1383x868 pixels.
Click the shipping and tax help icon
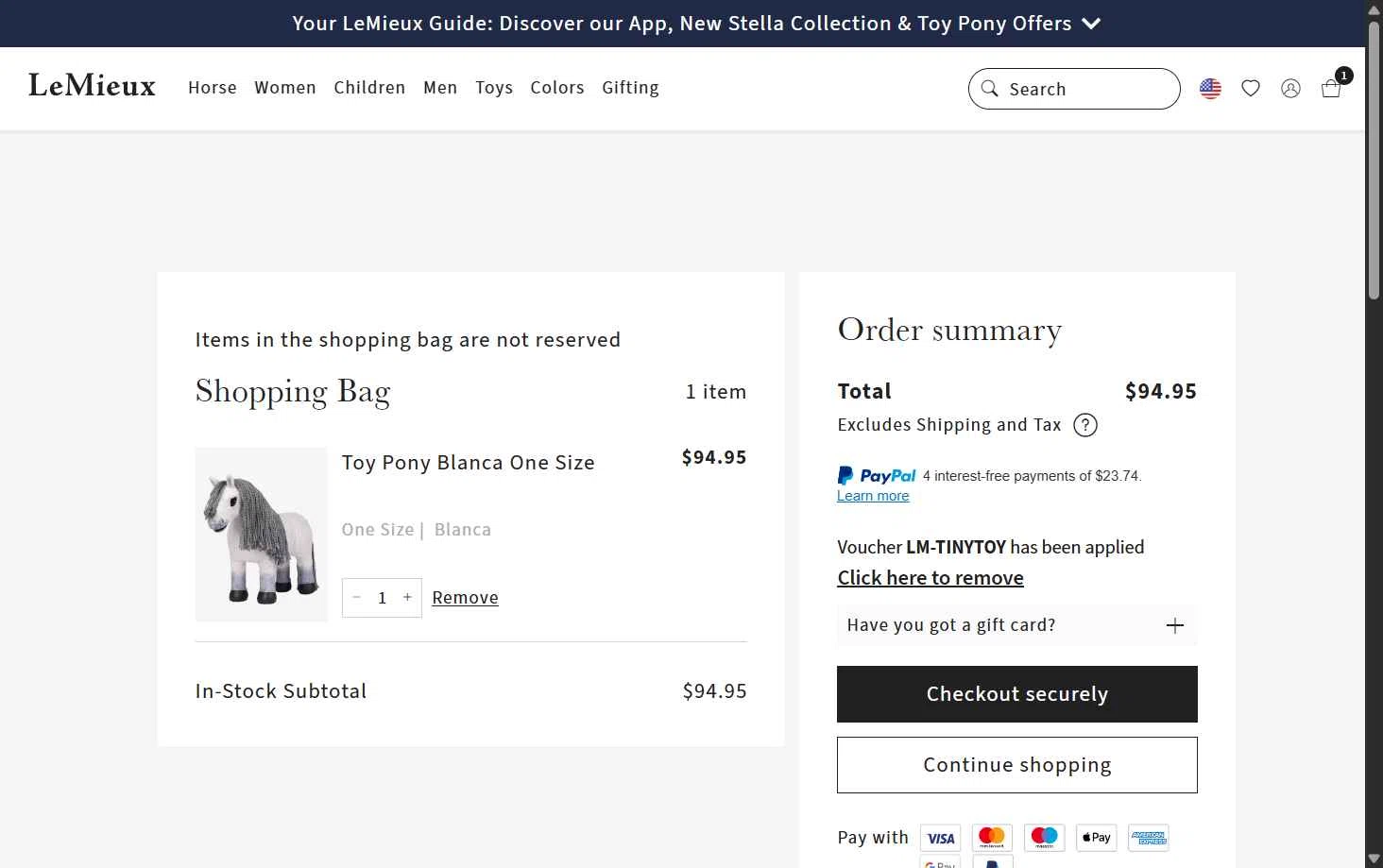[1085, 425]
